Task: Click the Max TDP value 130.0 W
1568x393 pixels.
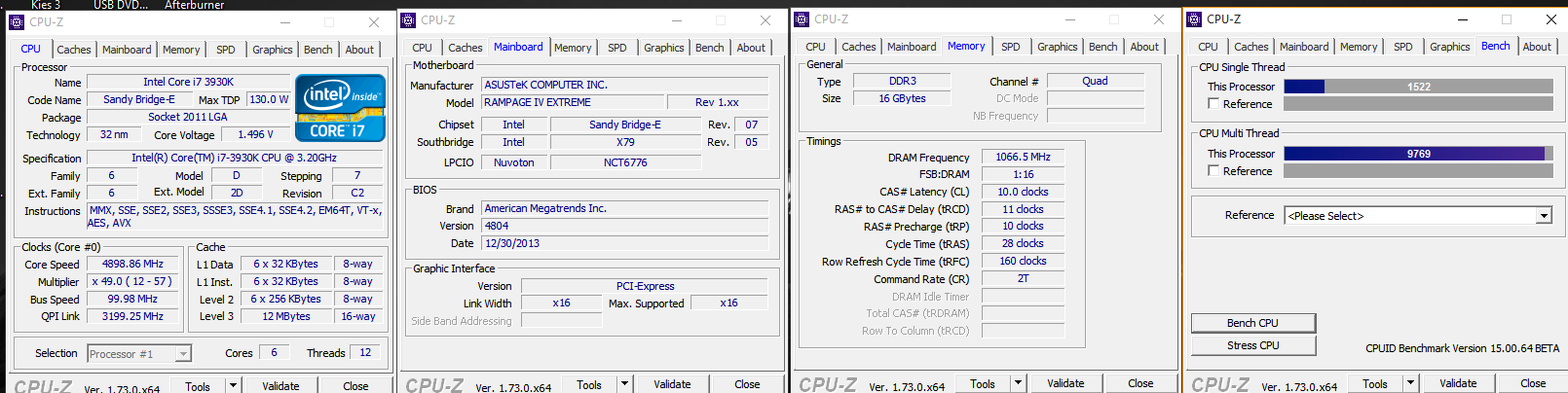Action: [x=268, y=99]
